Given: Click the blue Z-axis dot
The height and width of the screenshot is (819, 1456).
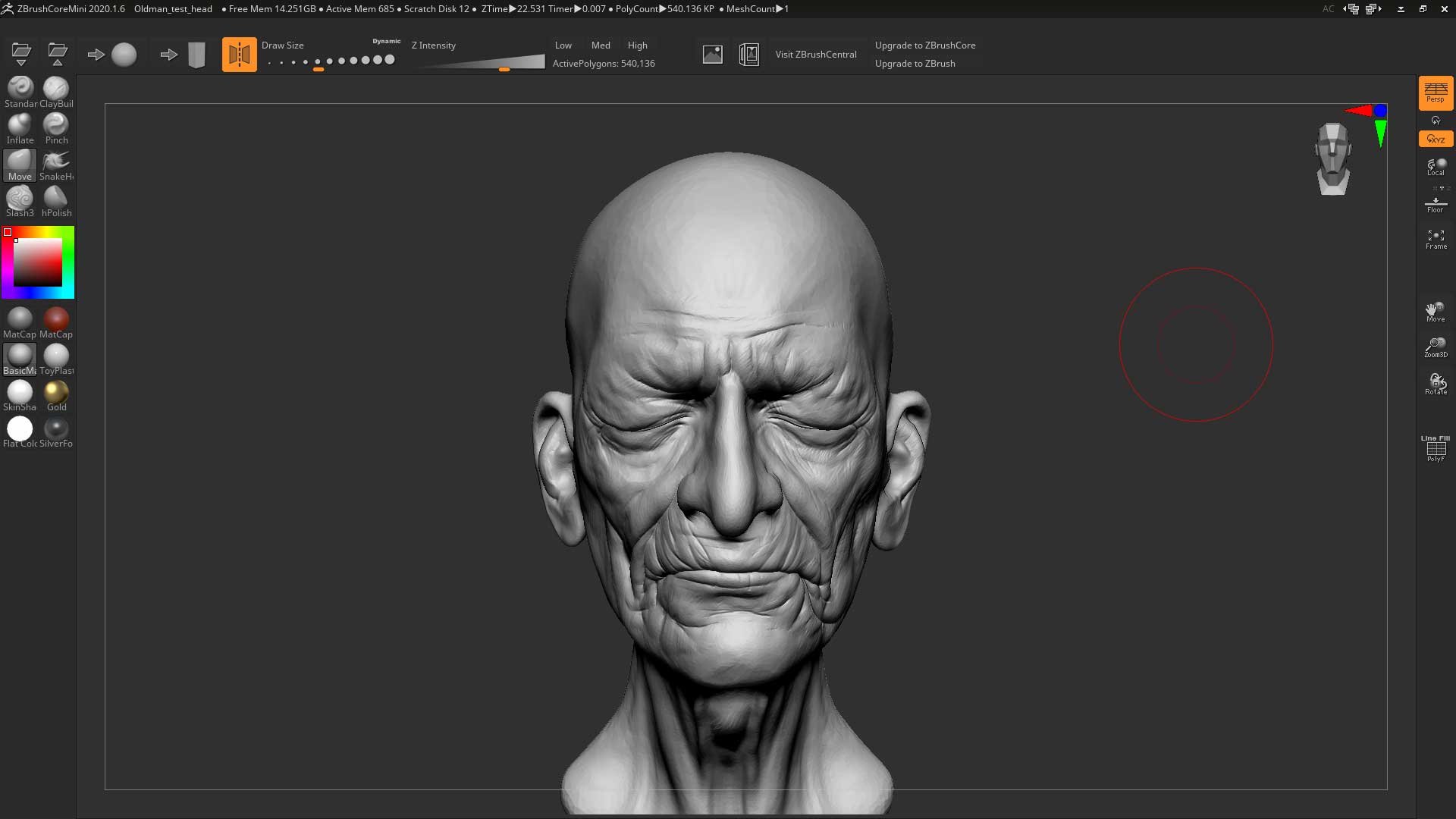Looking at the screenshot, I should pos(1380,111).
